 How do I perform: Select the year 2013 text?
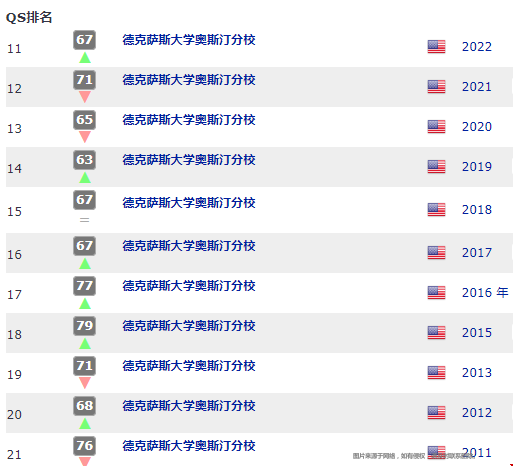pyautogui.click(x=477, y=373)
